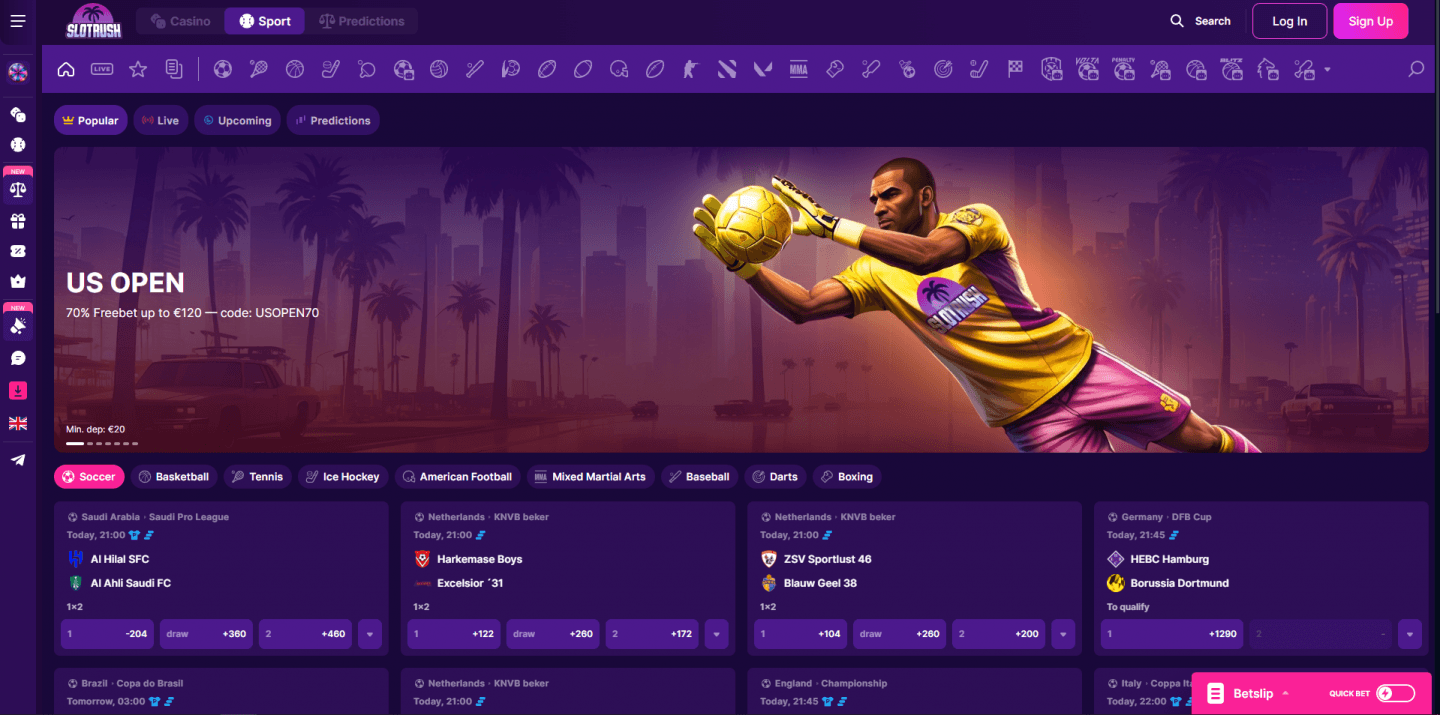
Task: Select the basketball sport icon
Action: 295,69
